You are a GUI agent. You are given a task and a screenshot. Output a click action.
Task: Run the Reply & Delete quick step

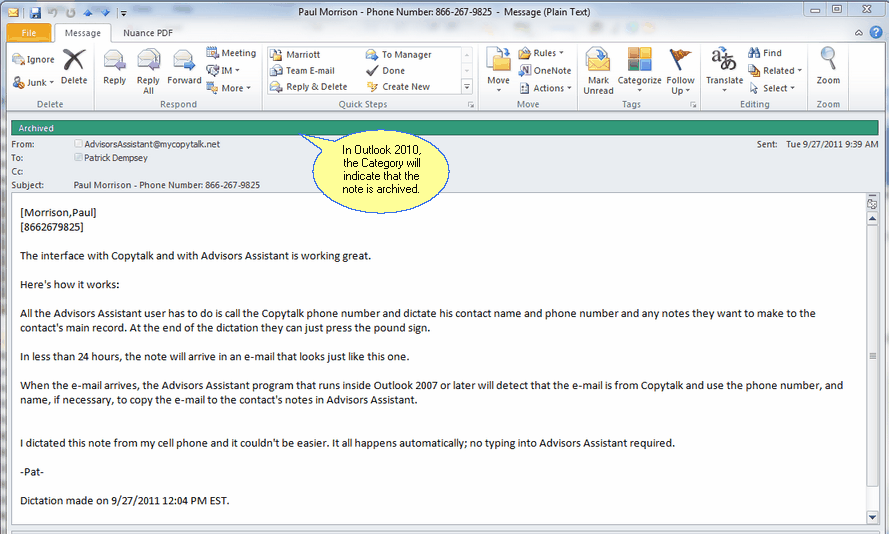click(308, 87)
